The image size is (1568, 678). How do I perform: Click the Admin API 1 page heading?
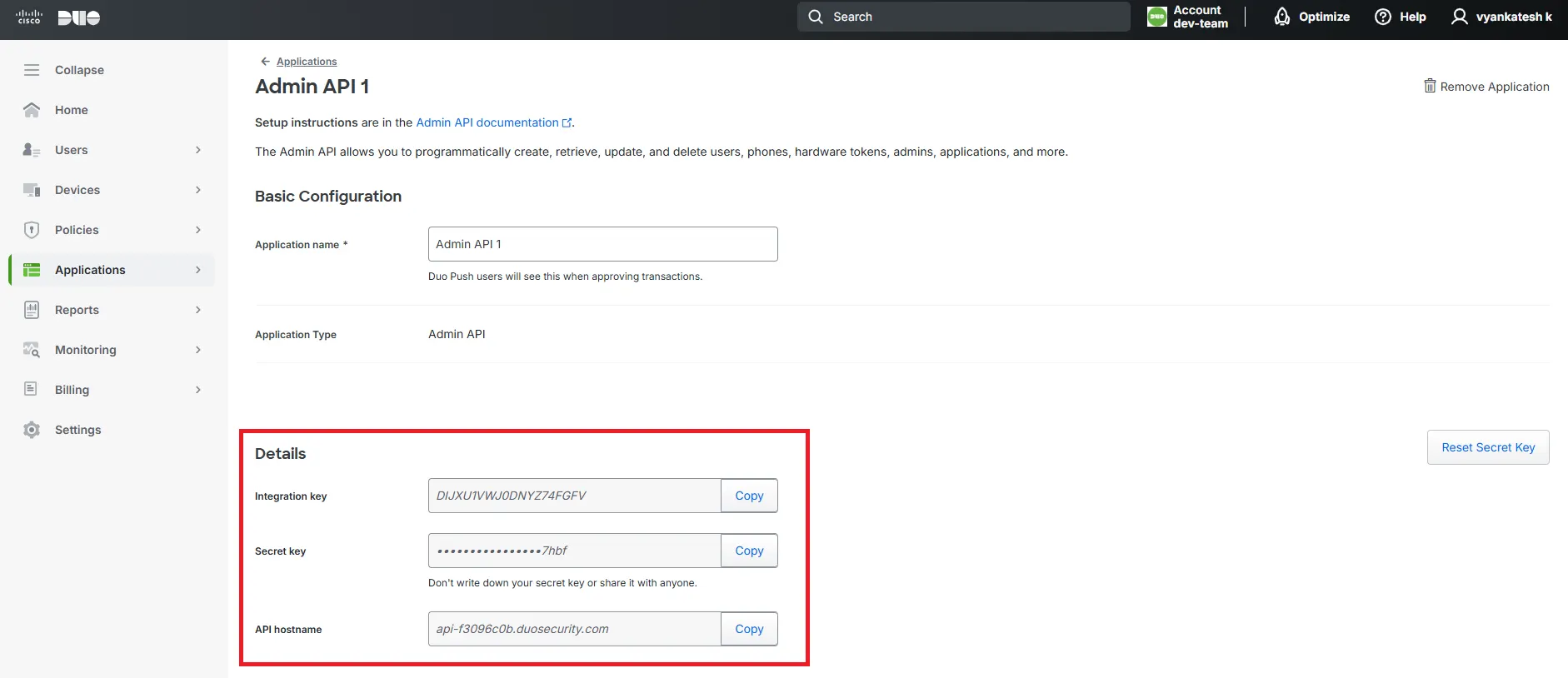point(312,87)
